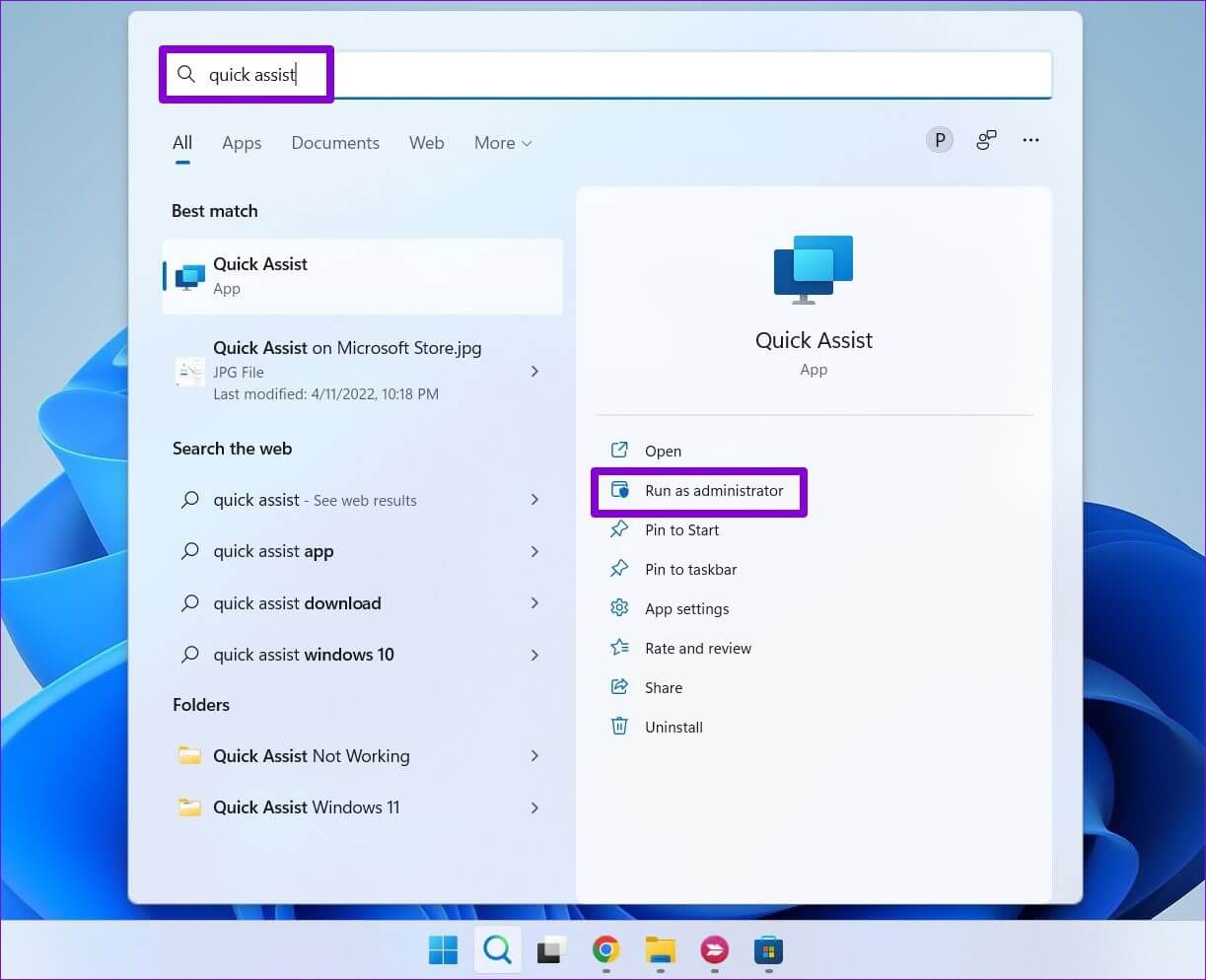Click folder icon of Quick Assist Windows 11

click(x=189, y=807)
